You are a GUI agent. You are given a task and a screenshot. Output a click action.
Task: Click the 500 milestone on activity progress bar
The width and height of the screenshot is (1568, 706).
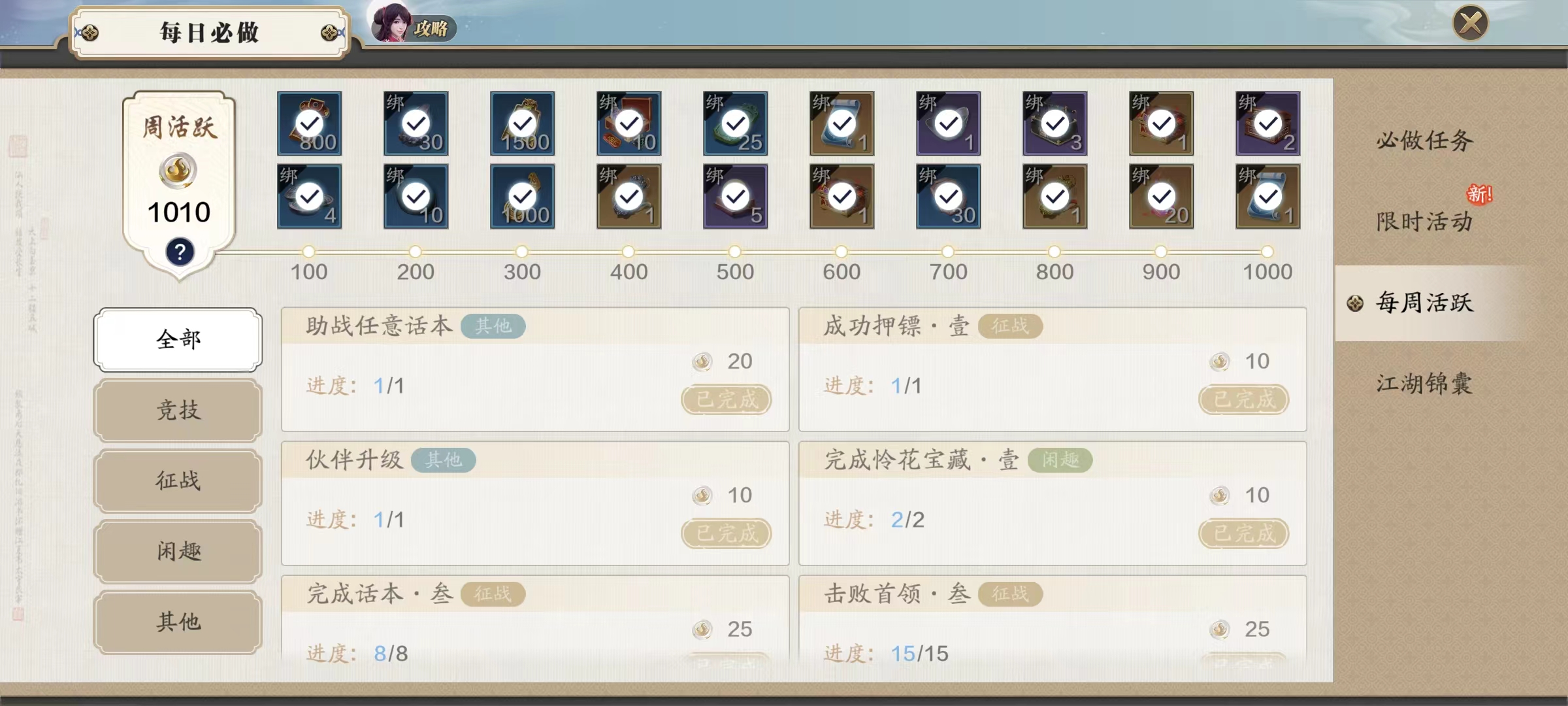(x=735, y=252)
